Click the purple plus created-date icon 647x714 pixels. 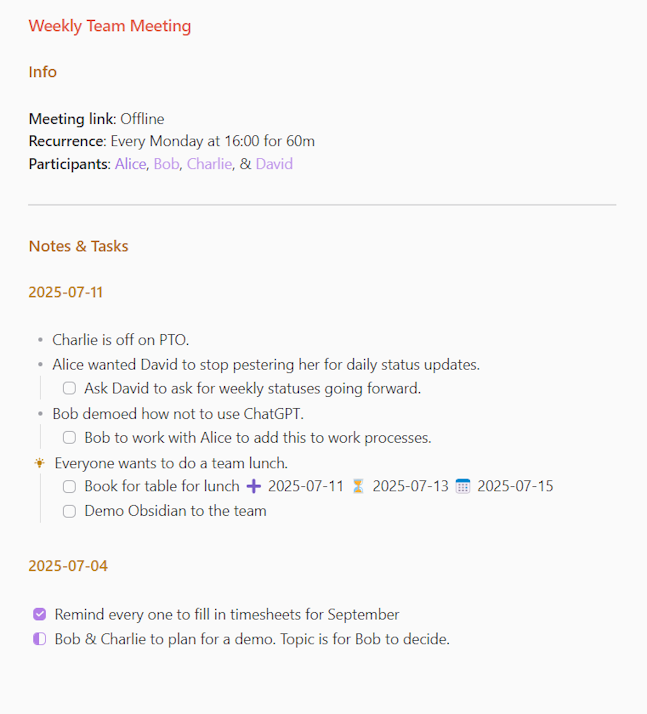pyautogui.click(x=254, y=486)
